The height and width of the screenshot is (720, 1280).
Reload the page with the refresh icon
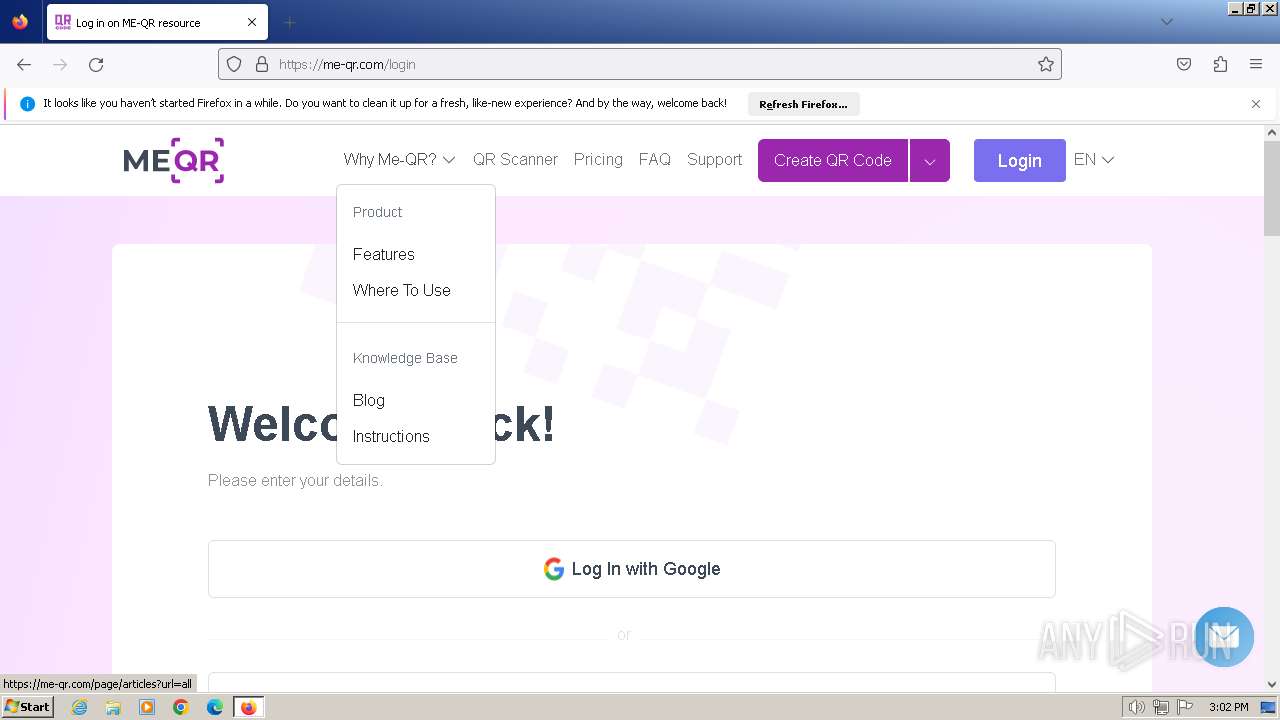pyautogui.click(x=96, y=64)
